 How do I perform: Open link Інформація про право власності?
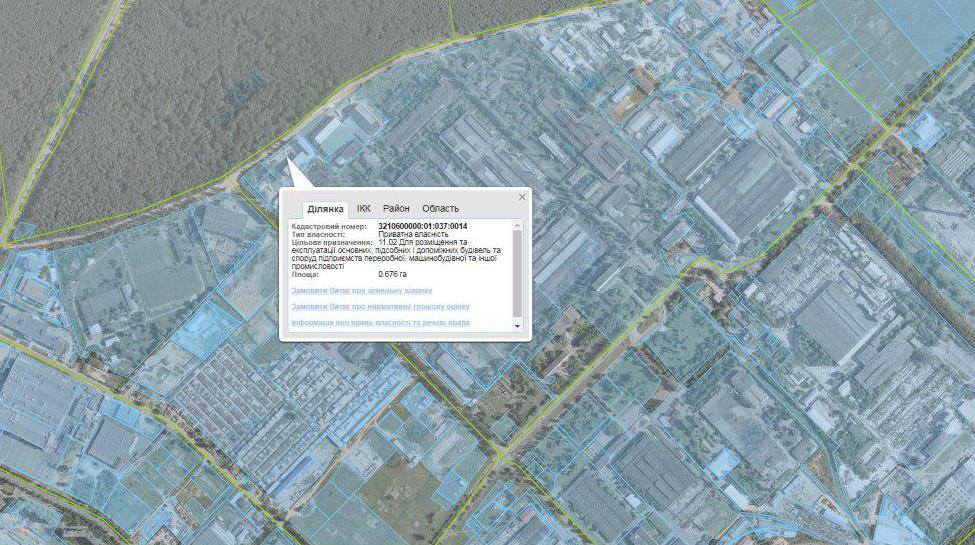(381, 323)
